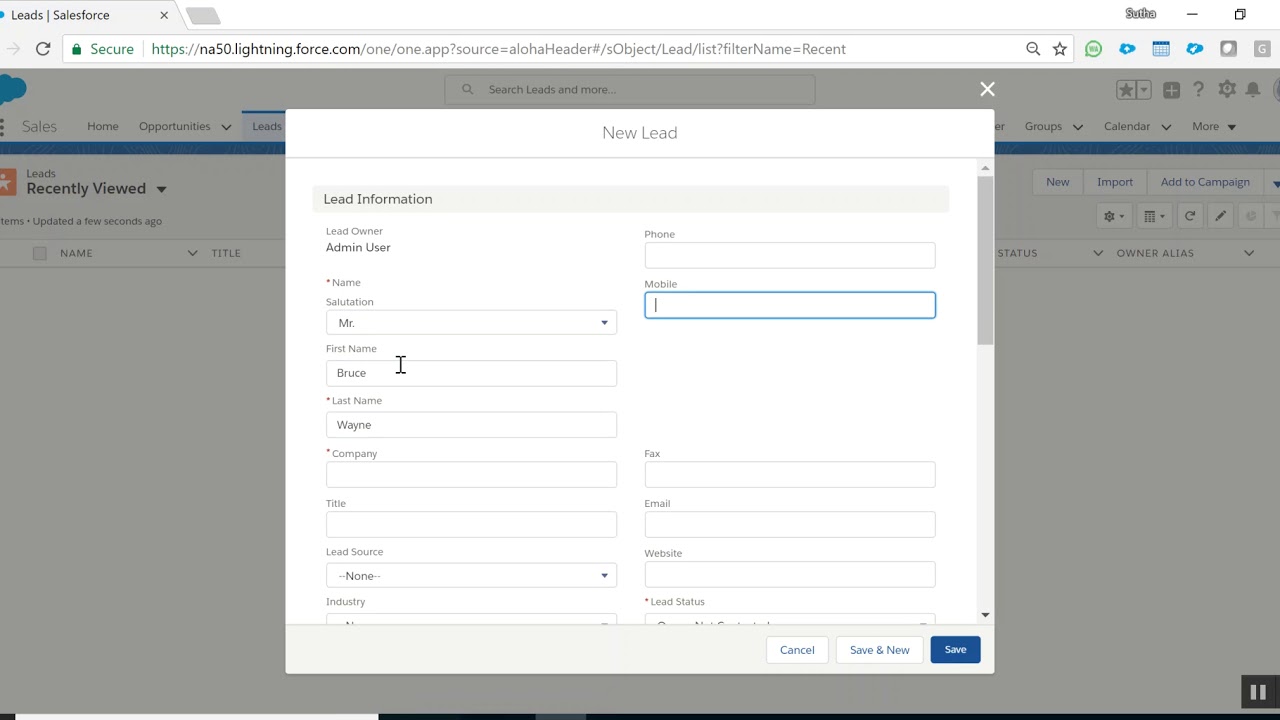
Task: Expand the Recently Viewed list view picker
Action: 161,189
